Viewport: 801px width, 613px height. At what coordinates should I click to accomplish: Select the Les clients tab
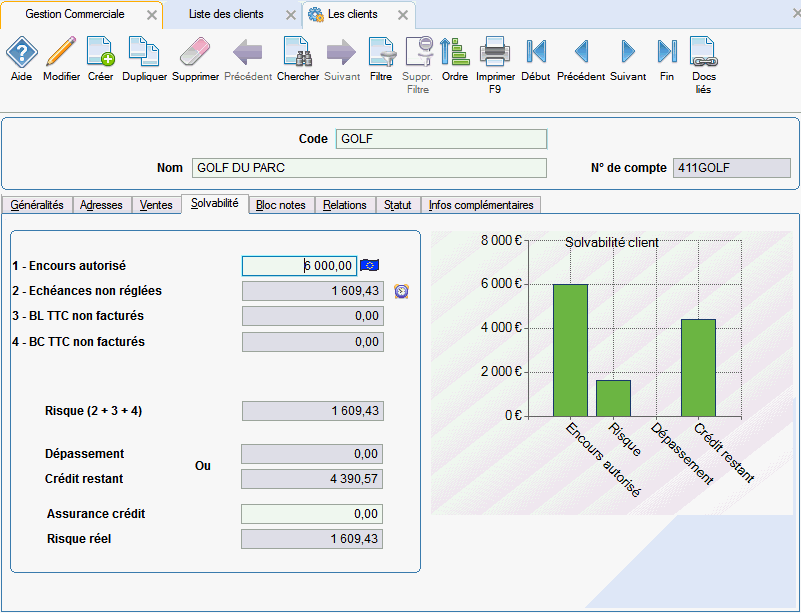[x=352, y=14]
